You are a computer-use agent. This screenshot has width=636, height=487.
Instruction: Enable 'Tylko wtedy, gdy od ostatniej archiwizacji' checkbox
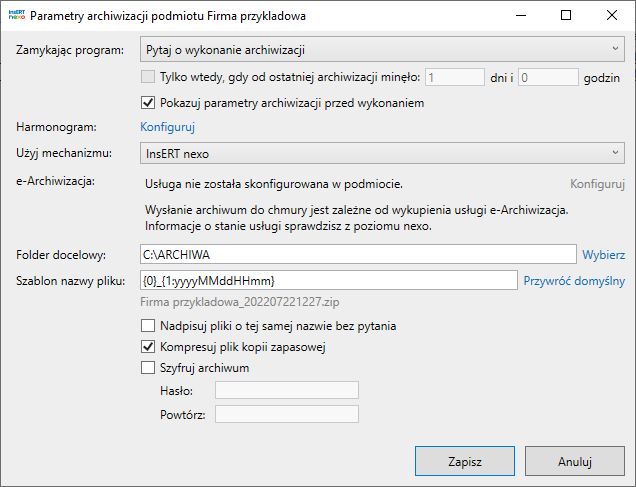[149, 77]
